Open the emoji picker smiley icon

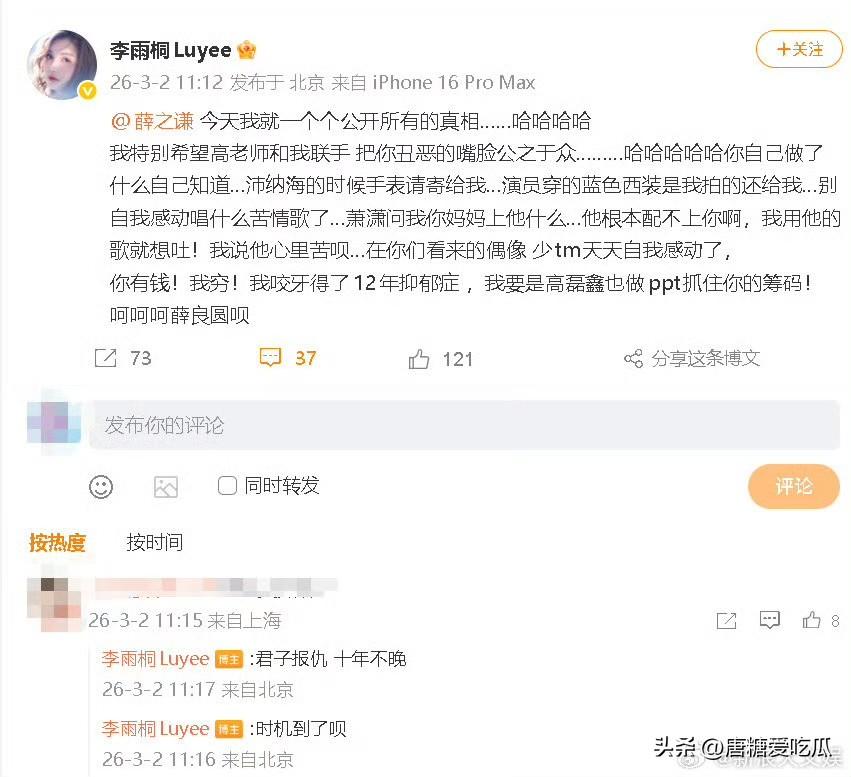[101, 486]
